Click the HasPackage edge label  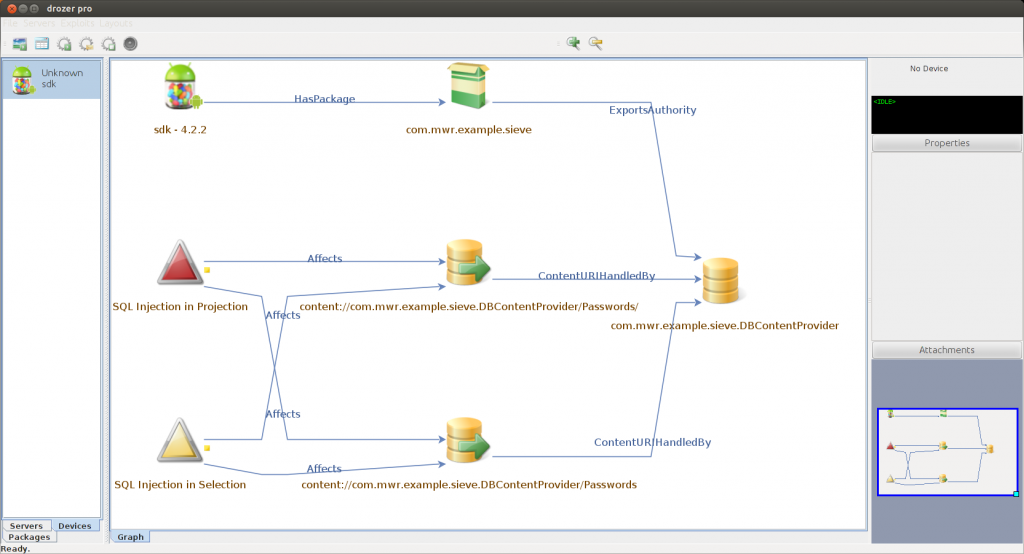(x=325, y=99)
